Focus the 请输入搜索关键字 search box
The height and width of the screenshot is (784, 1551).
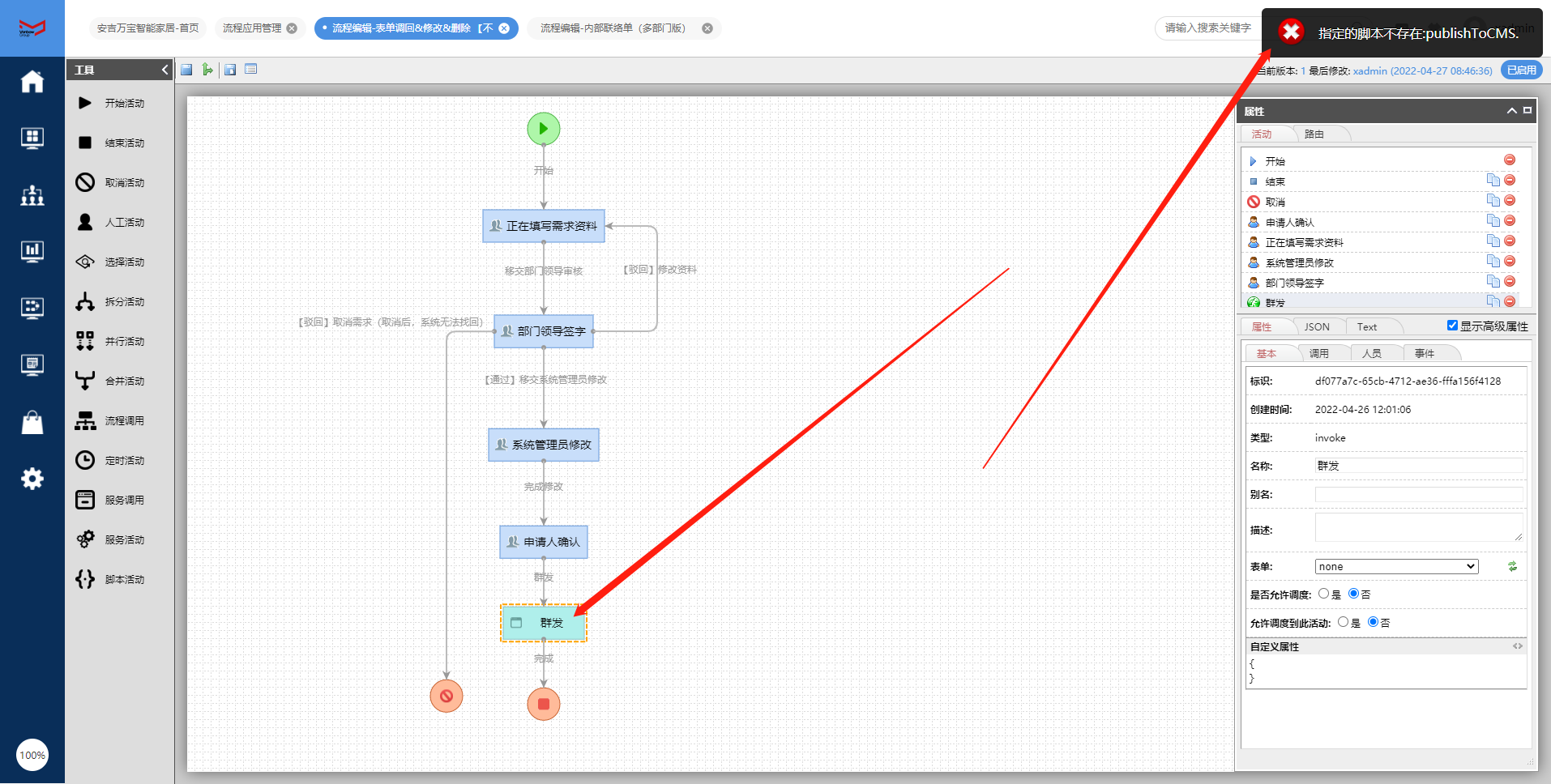point(1207,28)
